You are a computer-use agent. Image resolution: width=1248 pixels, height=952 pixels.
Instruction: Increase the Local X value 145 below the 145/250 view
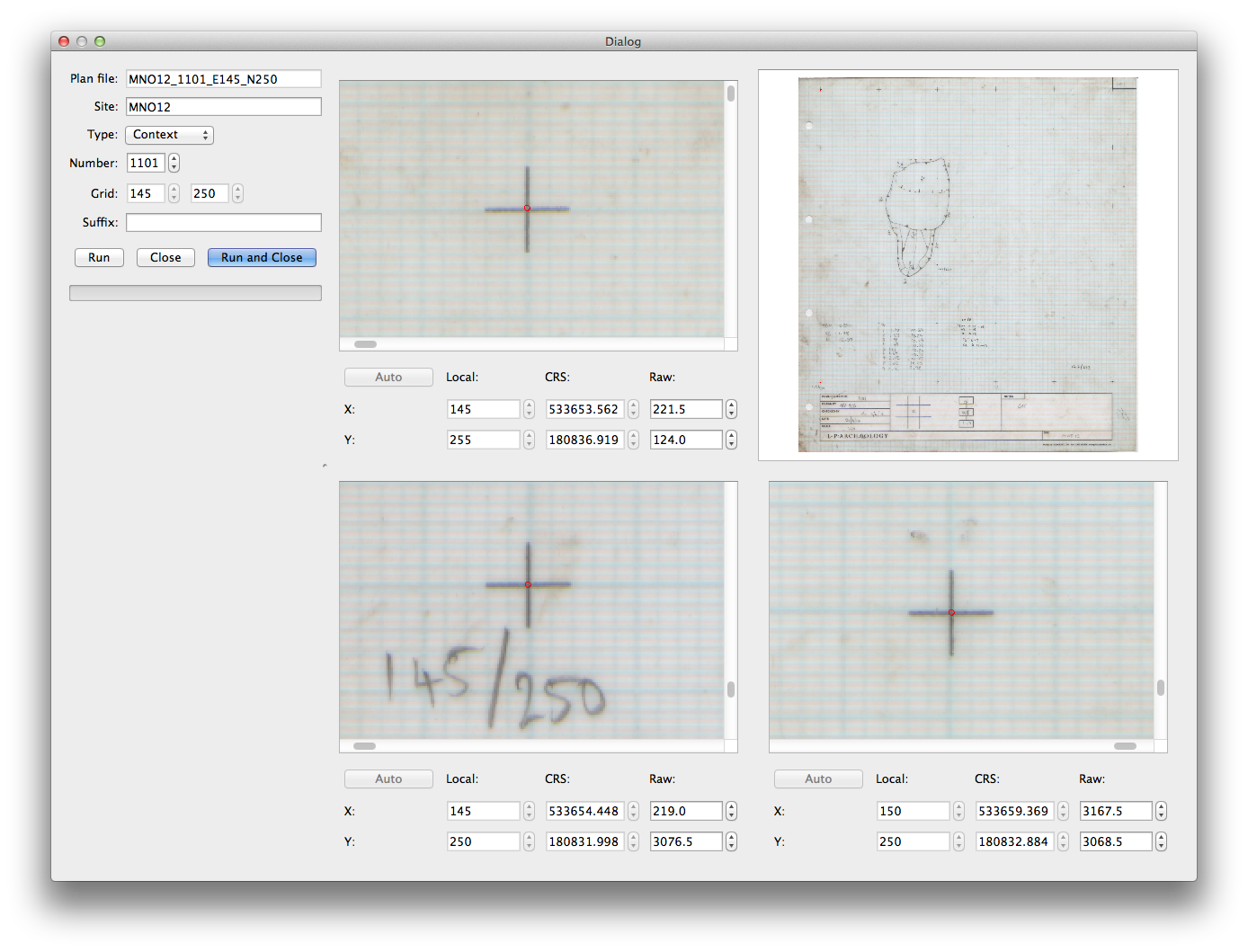click(x=529, y=806)
